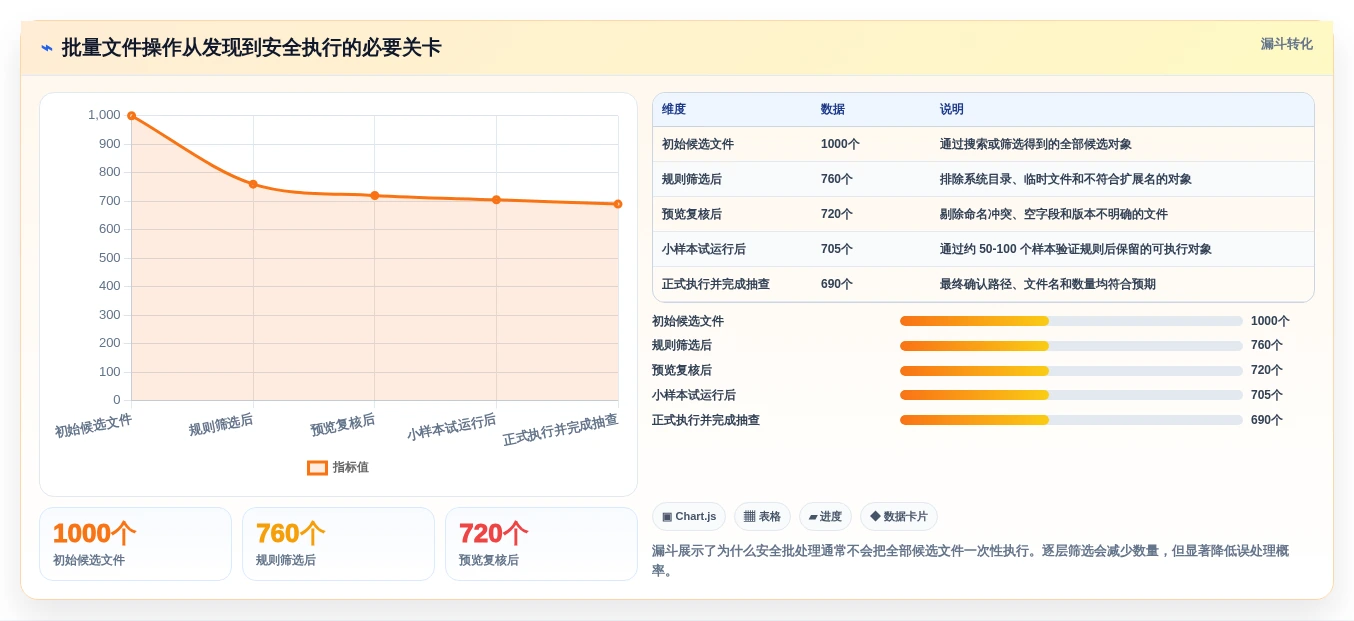The height and width of the screenshot is (621, 1354).
Task: Click the description starting with 通过约 50-100
Action: coord(1078,249)
